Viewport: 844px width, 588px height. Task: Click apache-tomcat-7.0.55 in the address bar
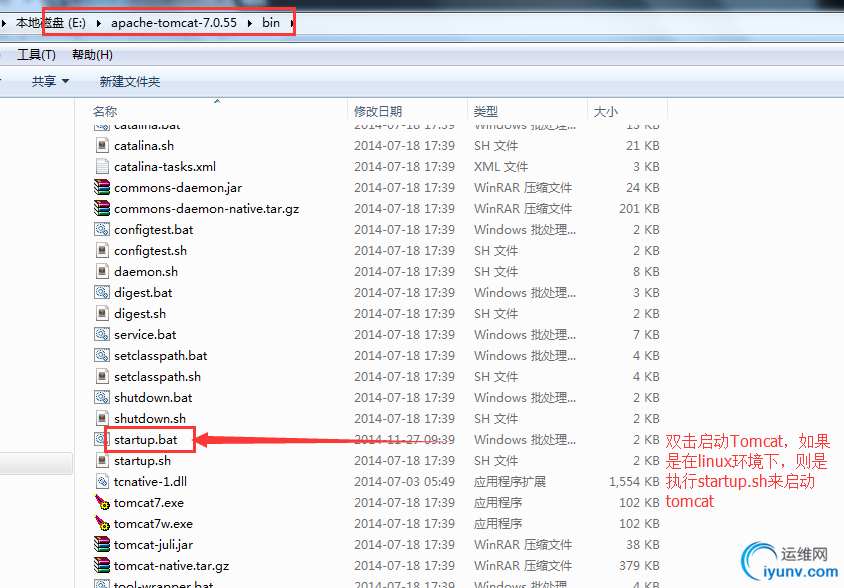pyautogui.click(x=174, y=23)
